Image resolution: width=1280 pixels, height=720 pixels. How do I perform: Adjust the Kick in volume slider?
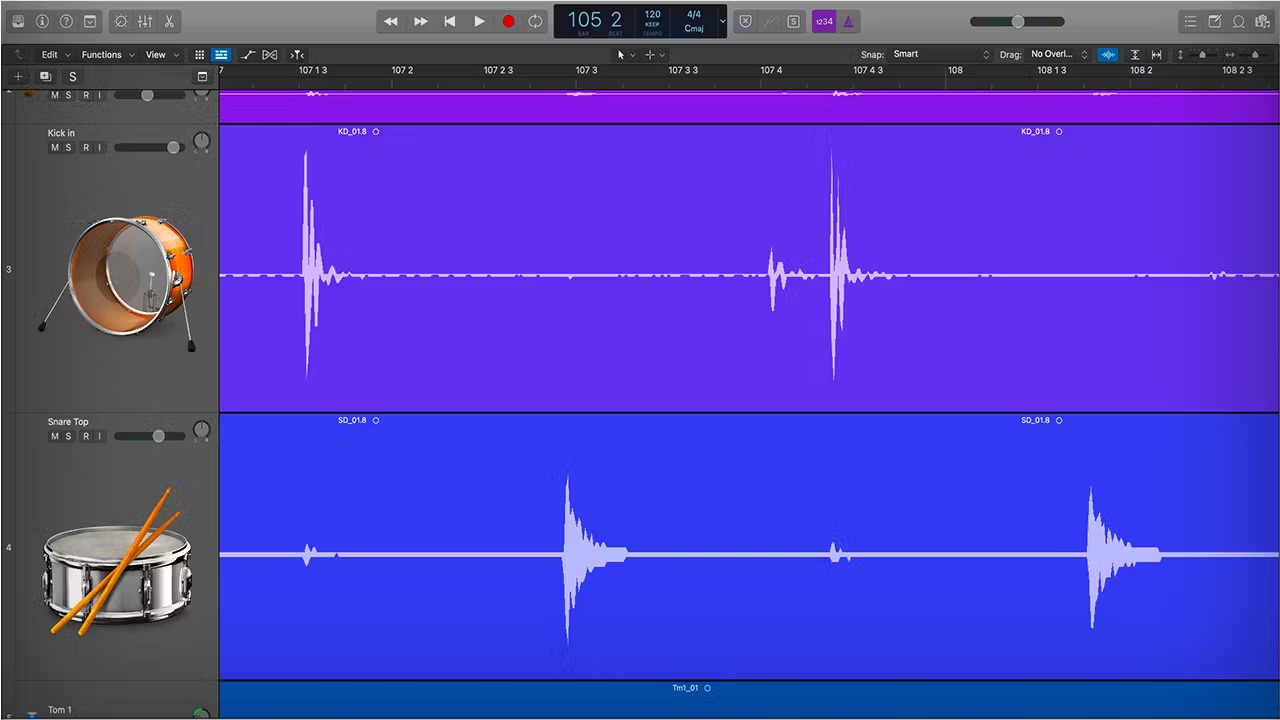click(x=149, y=148)
